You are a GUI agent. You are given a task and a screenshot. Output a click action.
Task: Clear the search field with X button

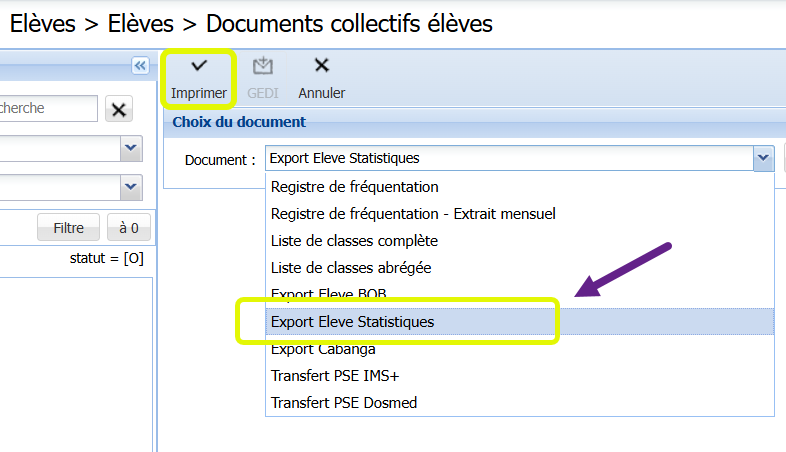coord(119,109)
